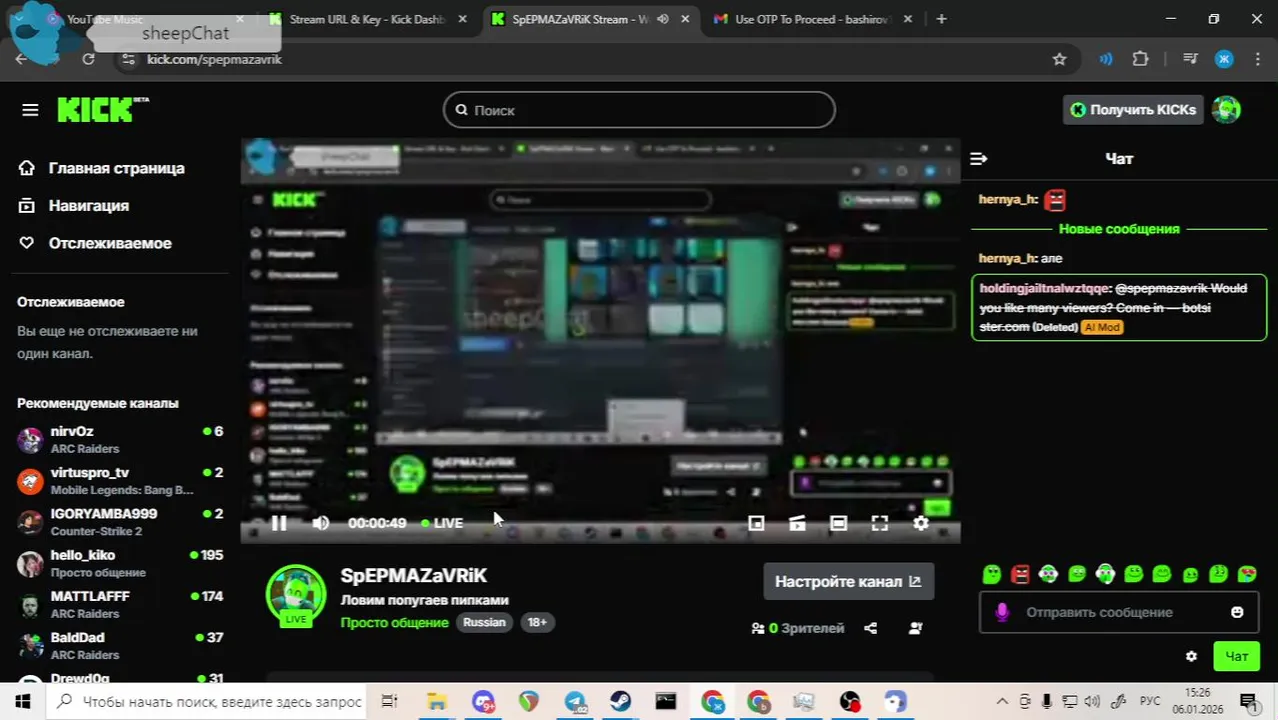Viewport: 1278px width, 720px height.
Task: Show hidden system tray icons
Action: tap(1002, 702)
